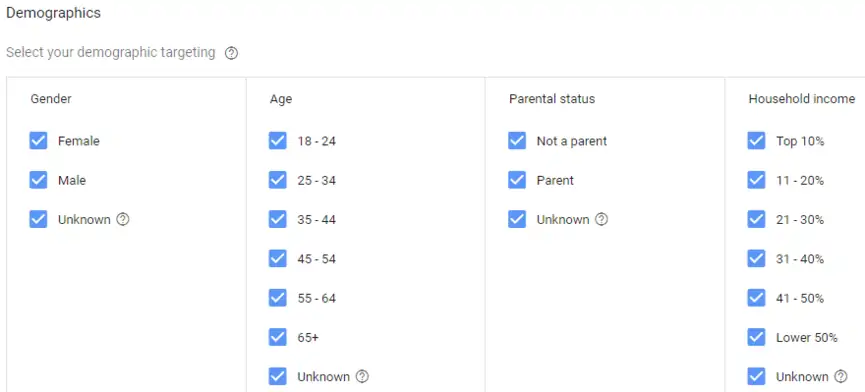Toggle the 25 - 34 age checkbox

coord(277,180)
